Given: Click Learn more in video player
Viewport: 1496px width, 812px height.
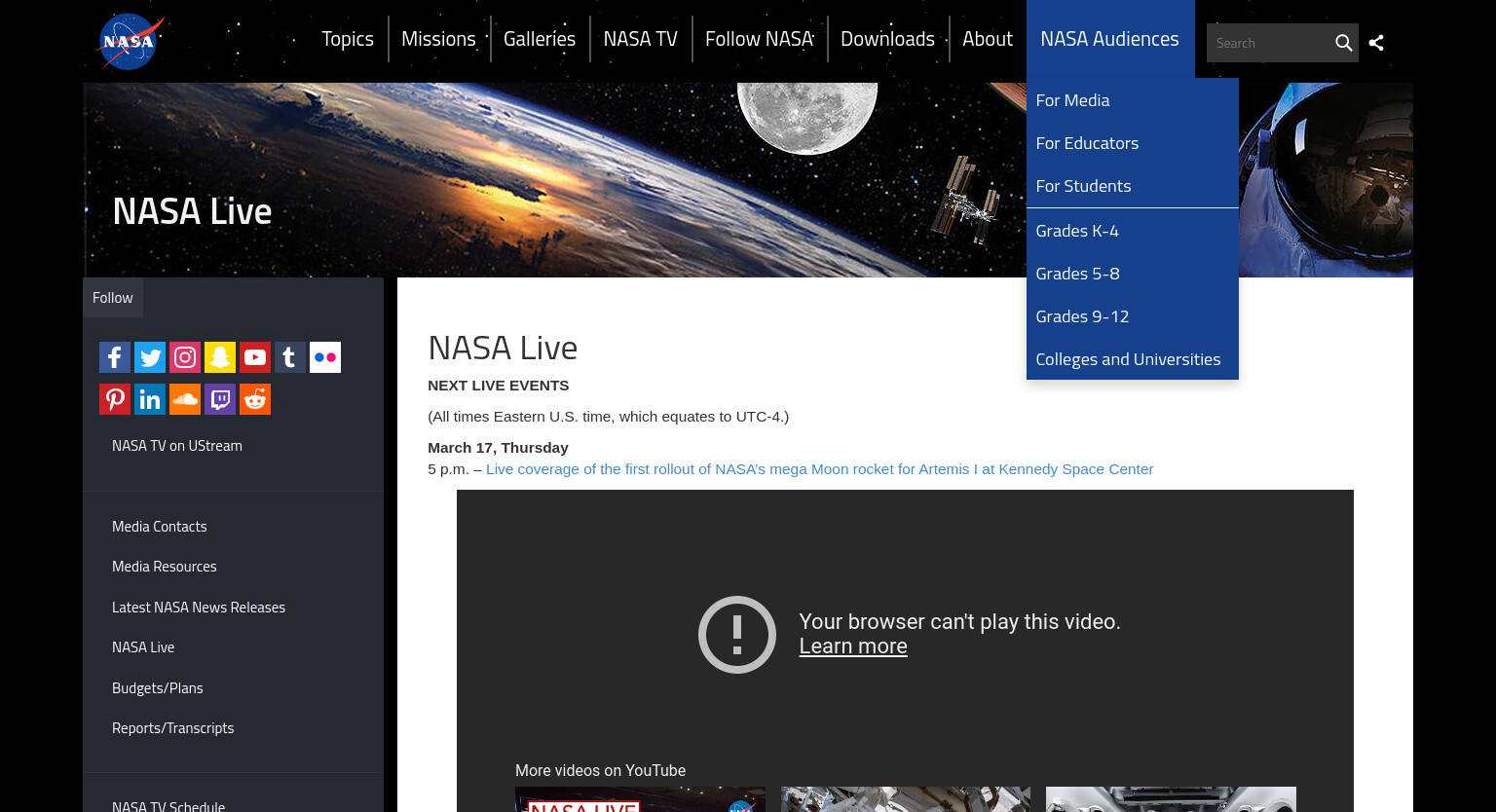Looking at the screenshot, I should [853, 646].
